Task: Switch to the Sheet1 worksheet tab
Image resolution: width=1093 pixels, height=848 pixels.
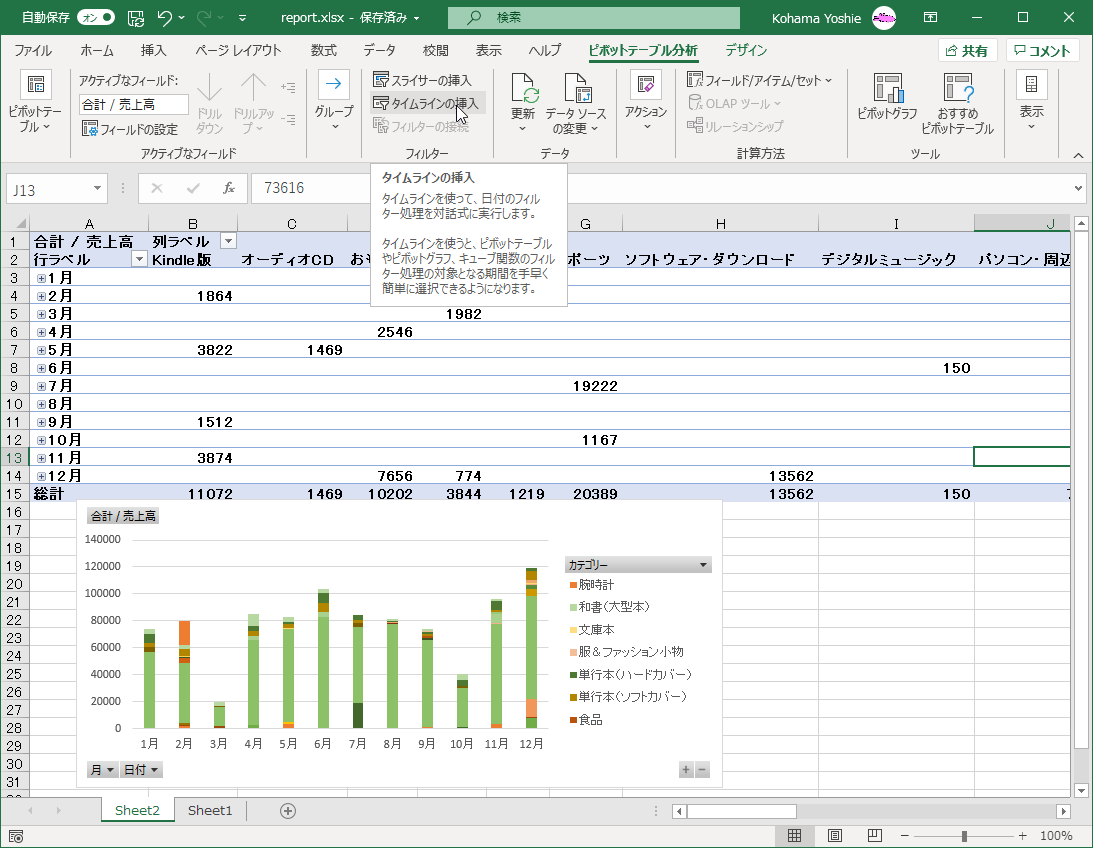Action: tap(210, 810)
